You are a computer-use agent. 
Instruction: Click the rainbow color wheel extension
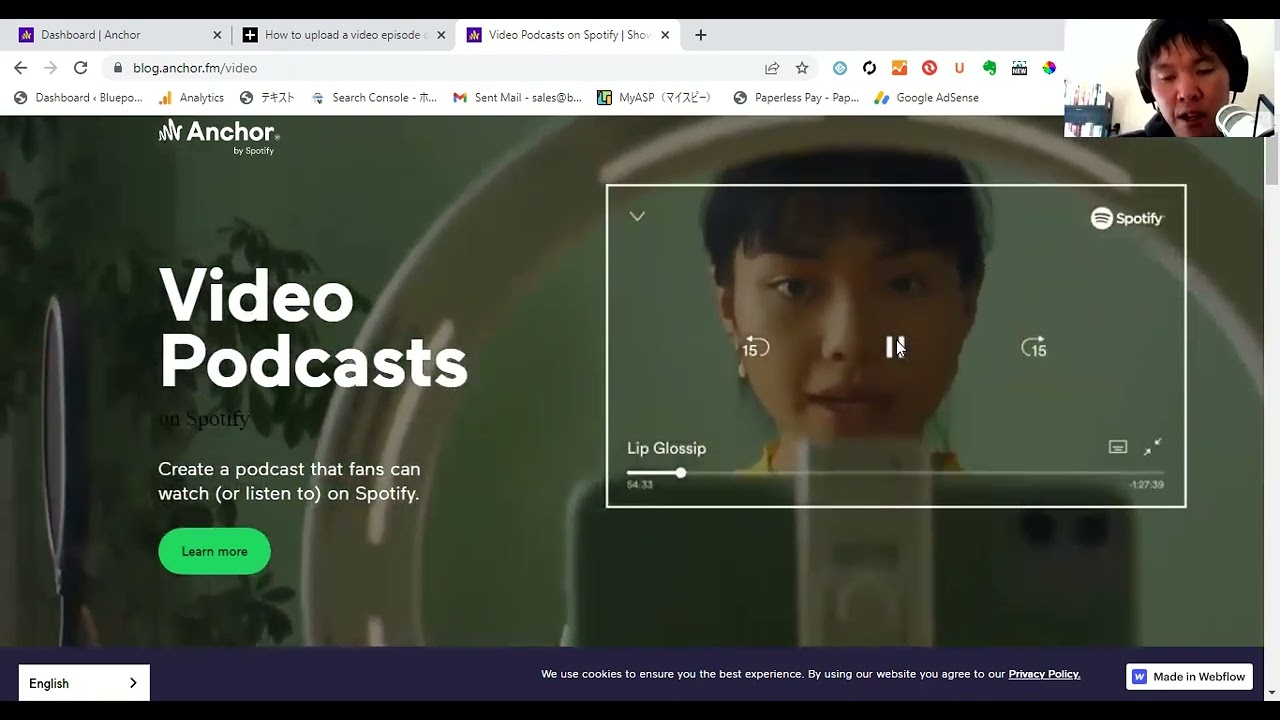[x=1049, y=68]
